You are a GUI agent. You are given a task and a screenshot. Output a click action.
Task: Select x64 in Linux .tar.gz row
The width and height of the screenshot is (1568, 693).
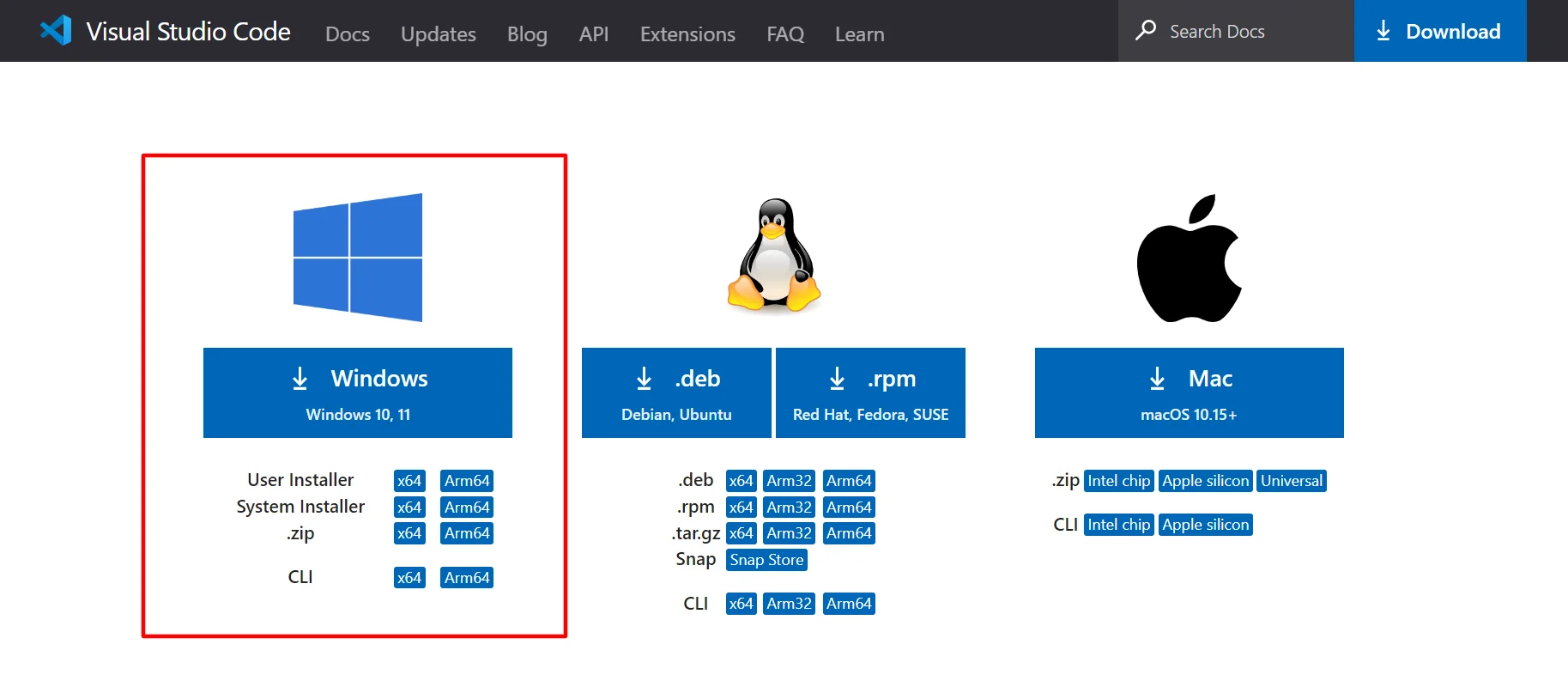pos(741,533)
